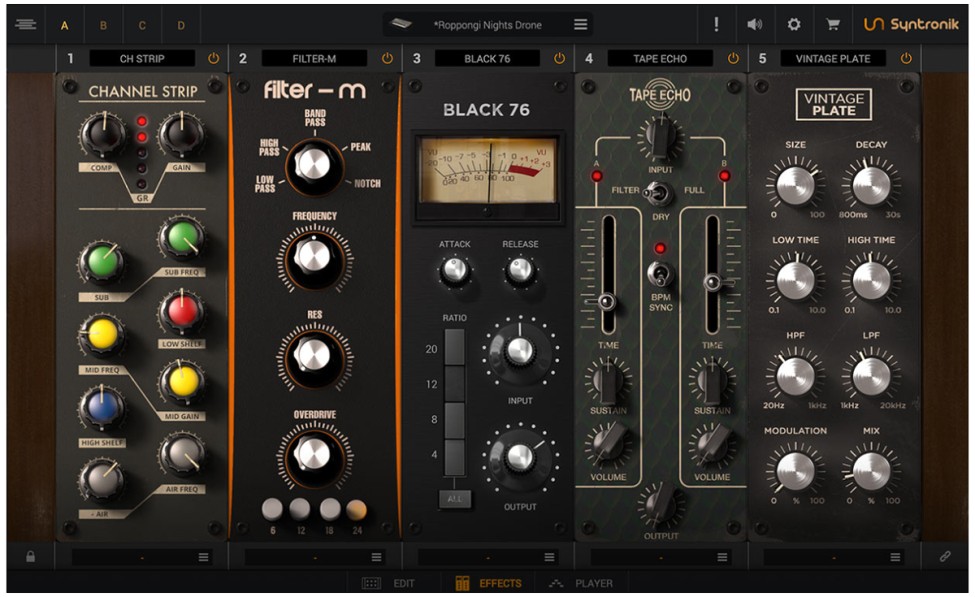Viewport: 975px width, 597px height.
Task: Disable the BLACK 76 effect power button
Action: tap(559, 59)
